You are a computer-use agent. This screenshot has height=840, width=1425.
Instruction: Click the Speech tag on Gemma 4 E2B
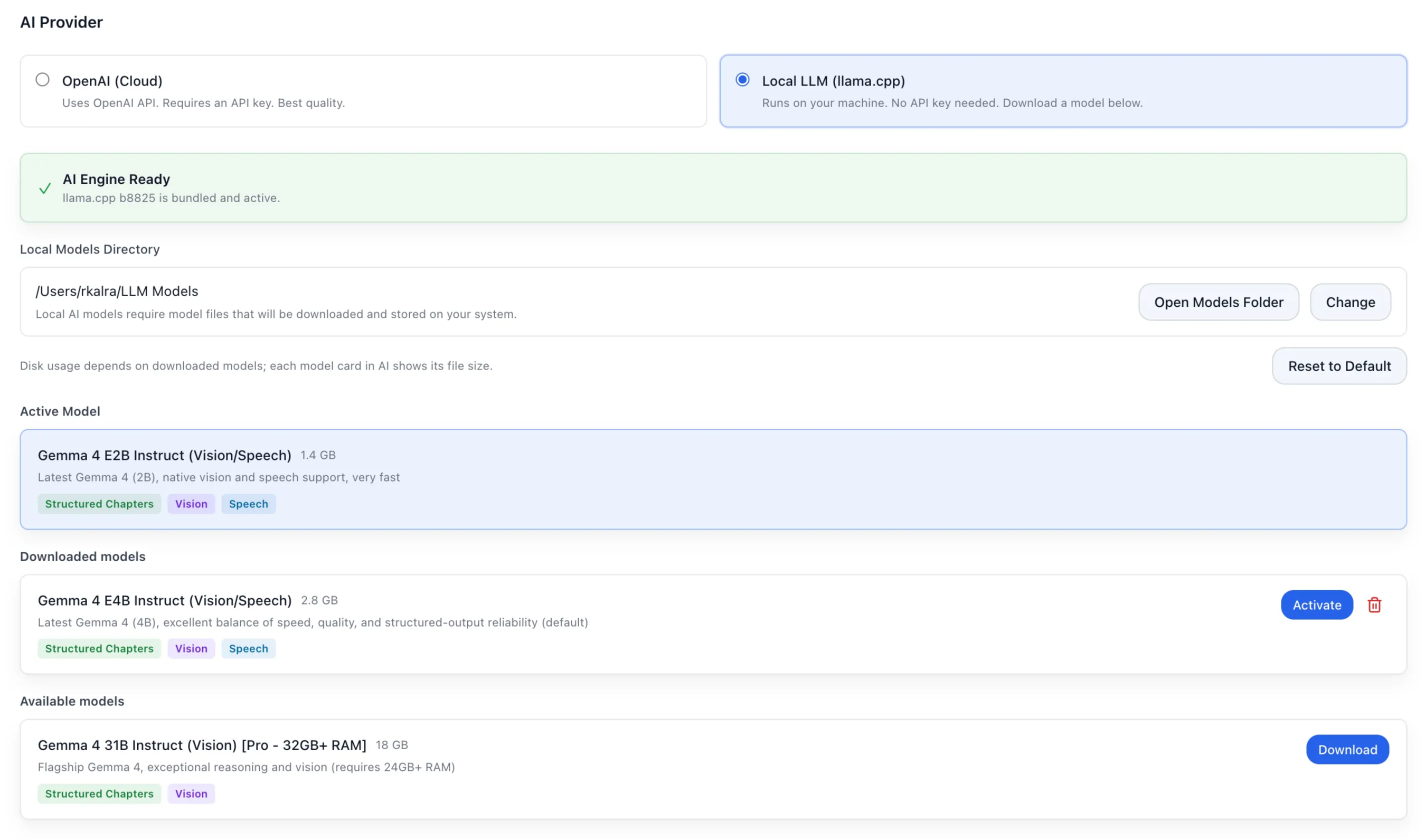249,504
